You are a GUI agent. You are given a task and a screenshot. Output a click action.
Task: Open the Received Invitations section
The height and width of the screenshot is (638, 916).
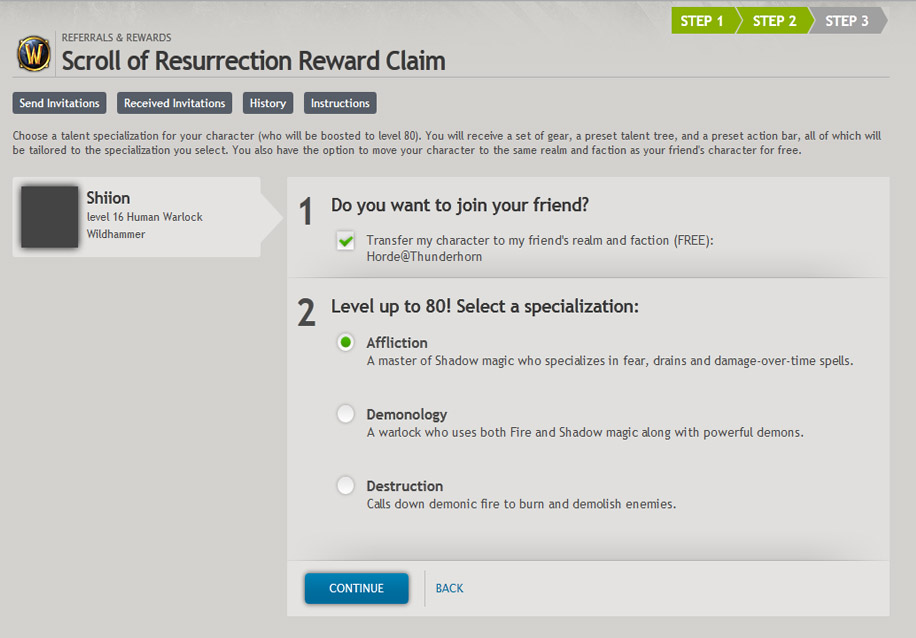point(174,102)
